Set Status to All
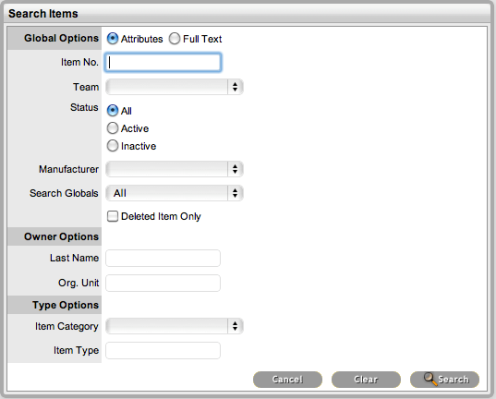 point(112,110)
